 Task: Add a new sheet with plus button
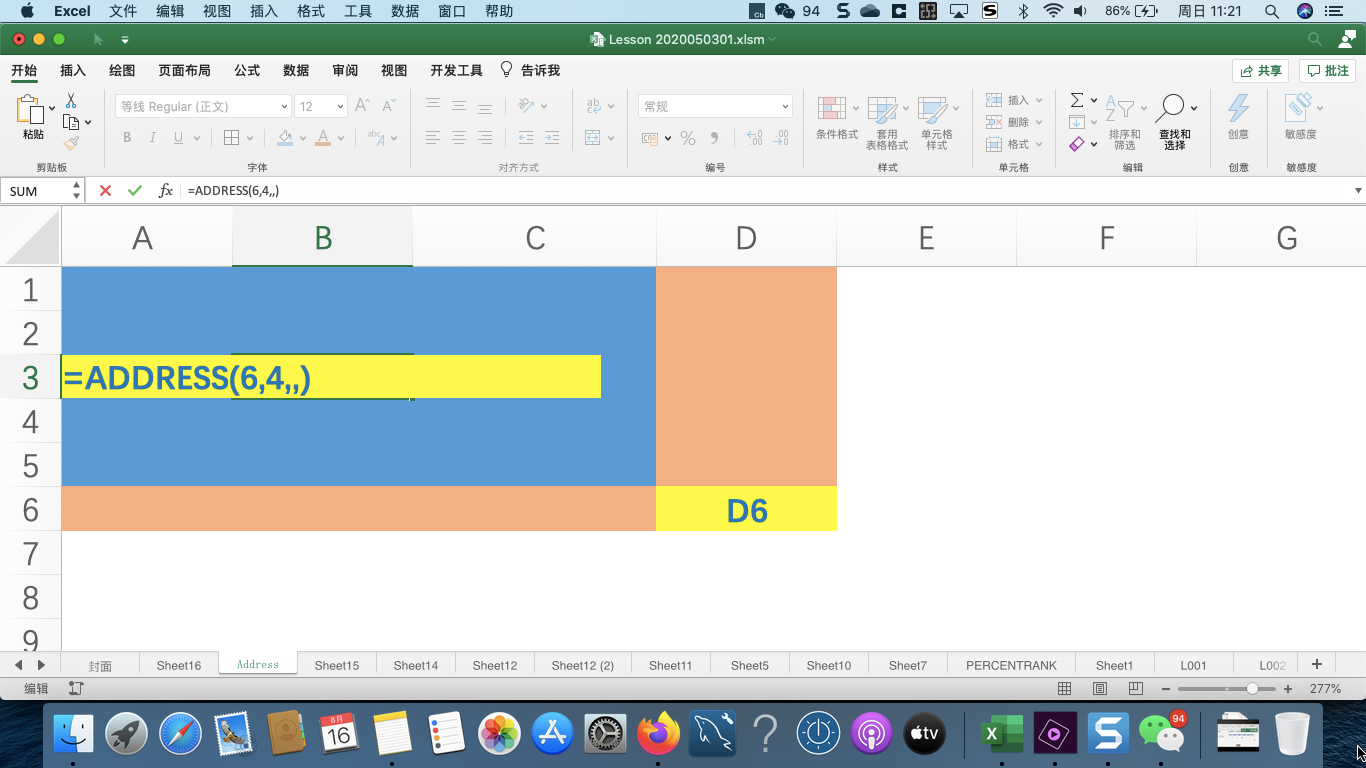click(x=1317, y=664)
